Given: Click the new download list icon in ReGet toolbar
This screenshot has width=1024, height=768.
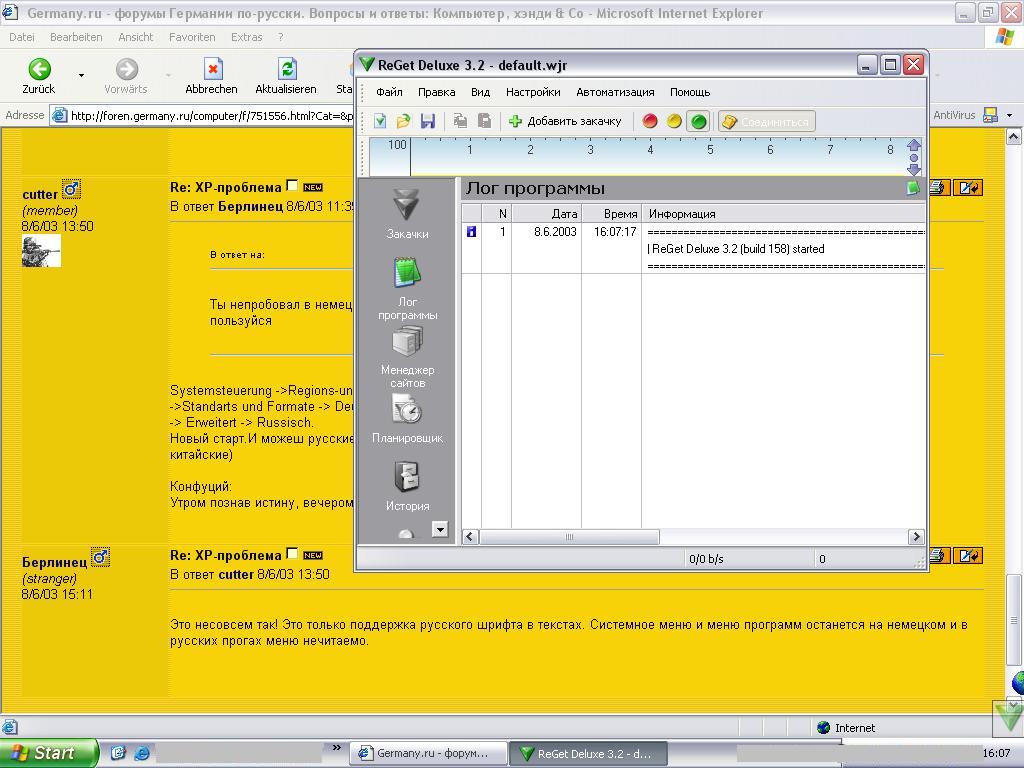Looking at the screenshot, I should 380,121.
